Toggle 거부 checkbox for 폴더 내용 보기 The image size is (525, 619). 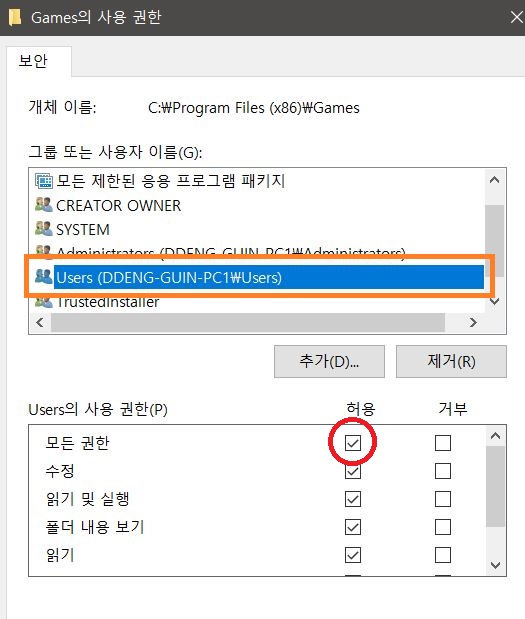[443, 527]
